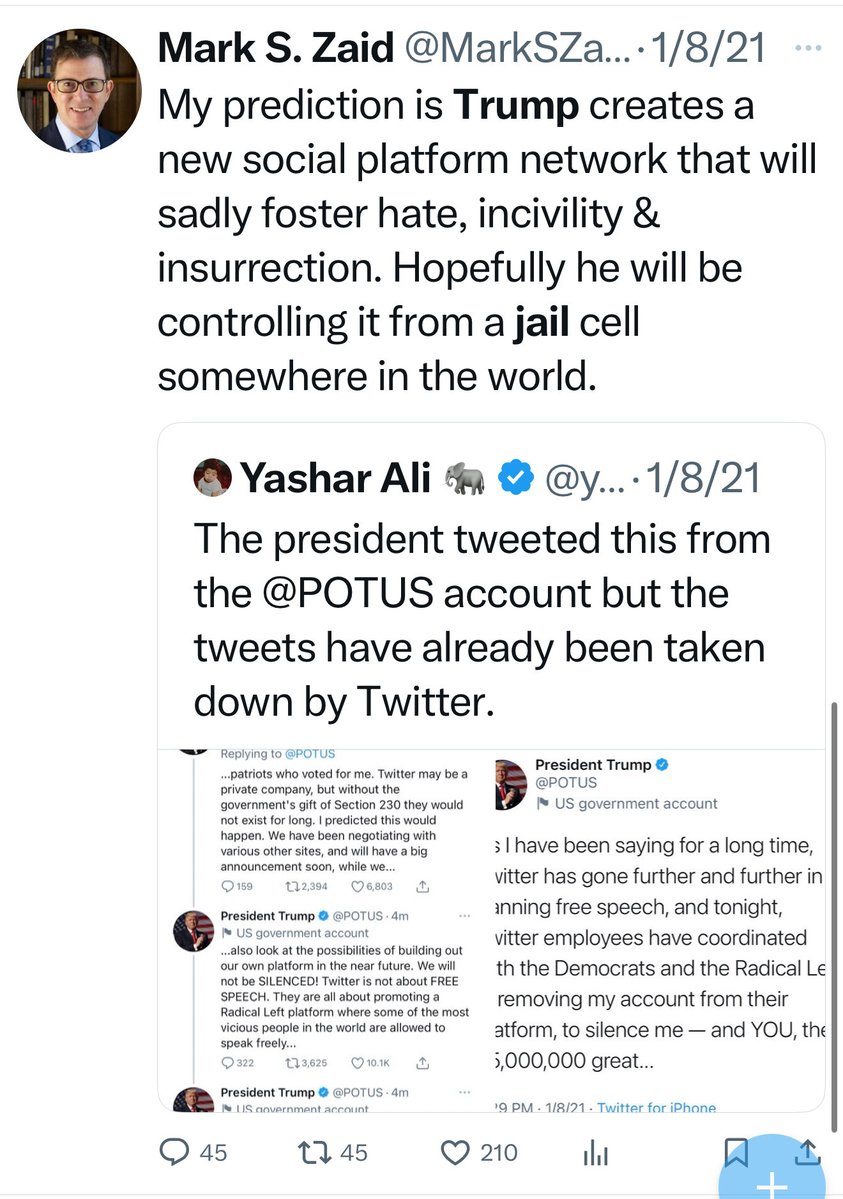This screenshot has width=843, height=1199.
Task: Open the three-dot more options menu
Action: tap(805, 47)
